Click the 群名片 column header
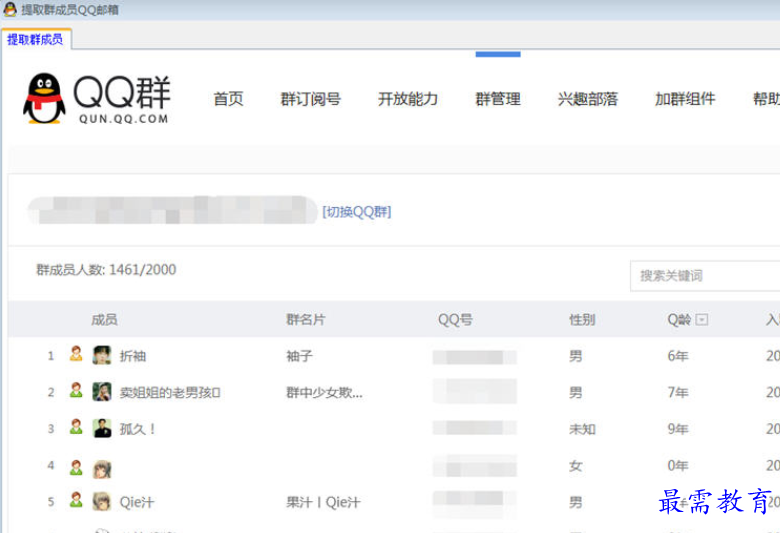 pyautogui.click(x=305, y=320)
